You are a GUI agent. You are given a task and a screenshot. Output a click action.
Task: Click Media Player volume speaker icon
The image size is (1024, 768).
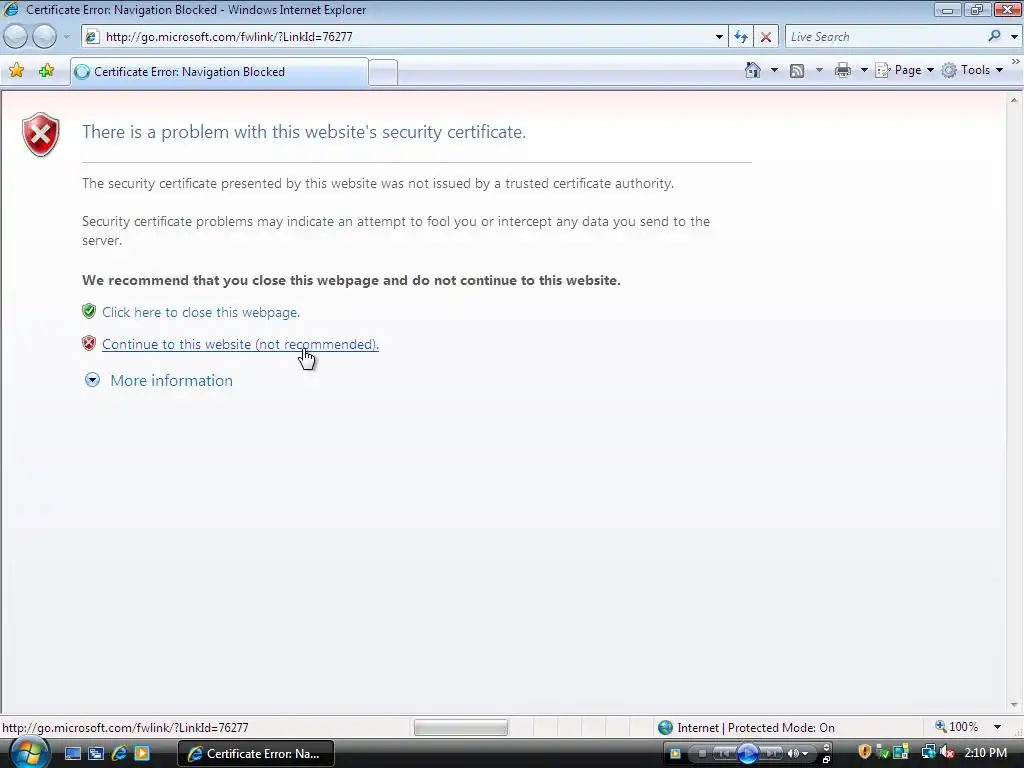pyautogui.click(x=793, y=754)
